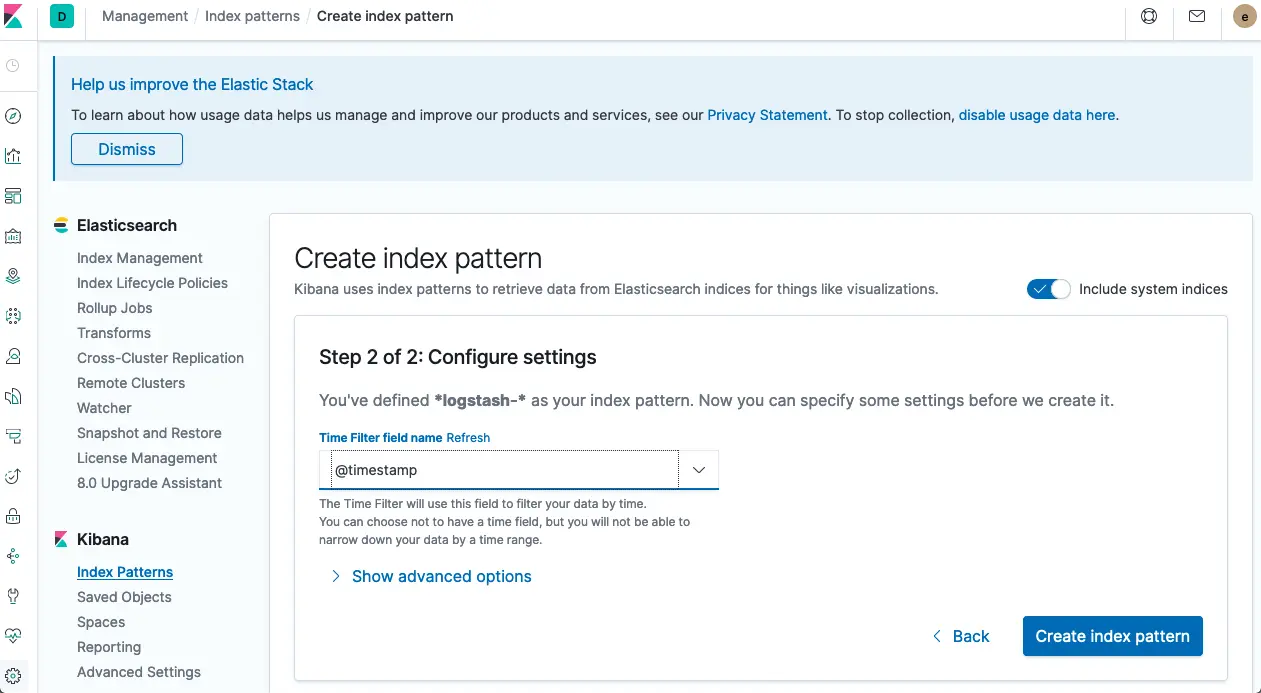Toggle the Include system indices switch
The width and height of the screenshot is (1261, 693).
tap(1048, 289)
